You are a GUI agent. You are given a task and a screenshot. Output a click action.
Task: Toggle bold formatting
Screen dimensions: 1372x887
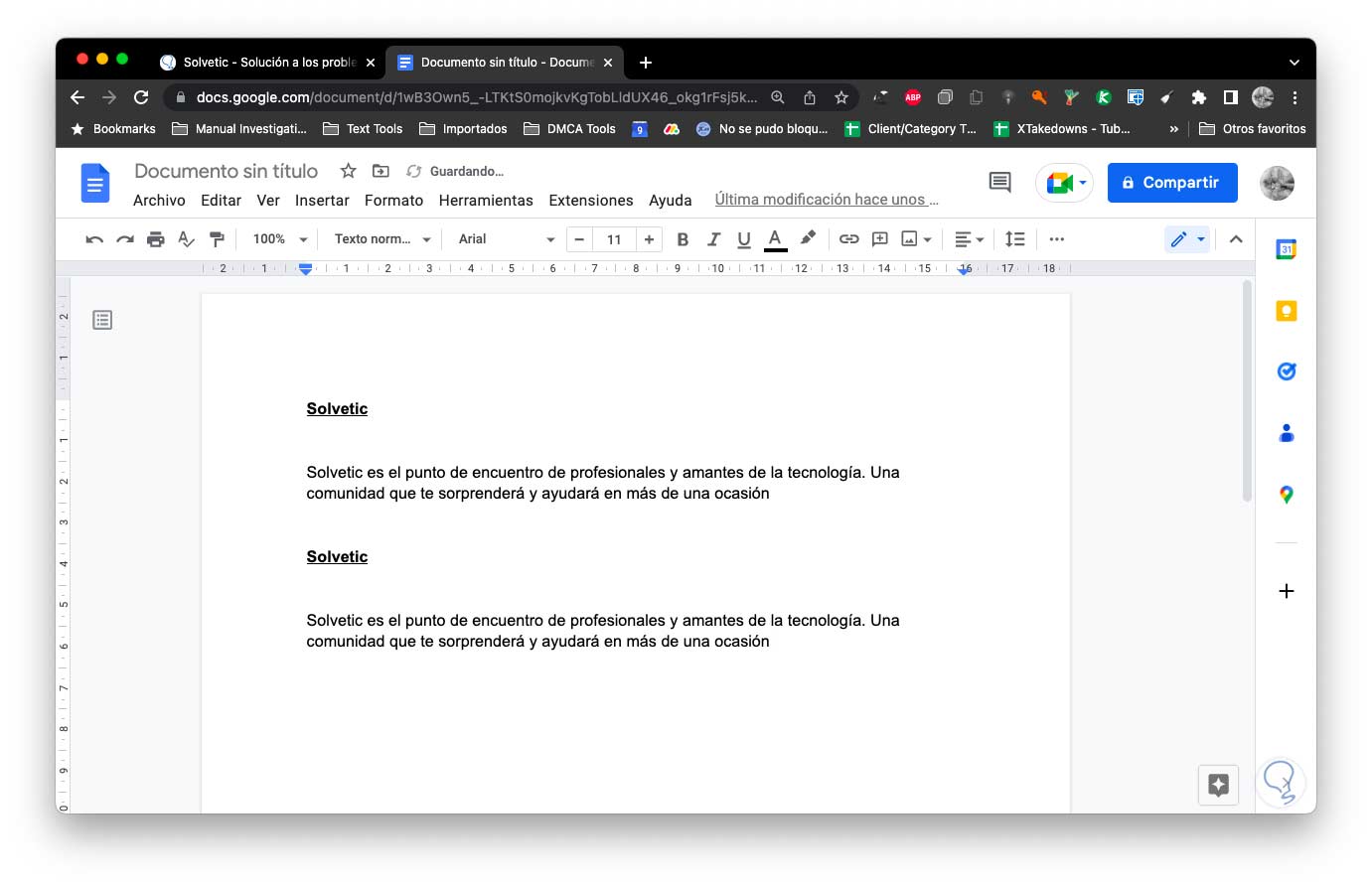tap(683, 239)
